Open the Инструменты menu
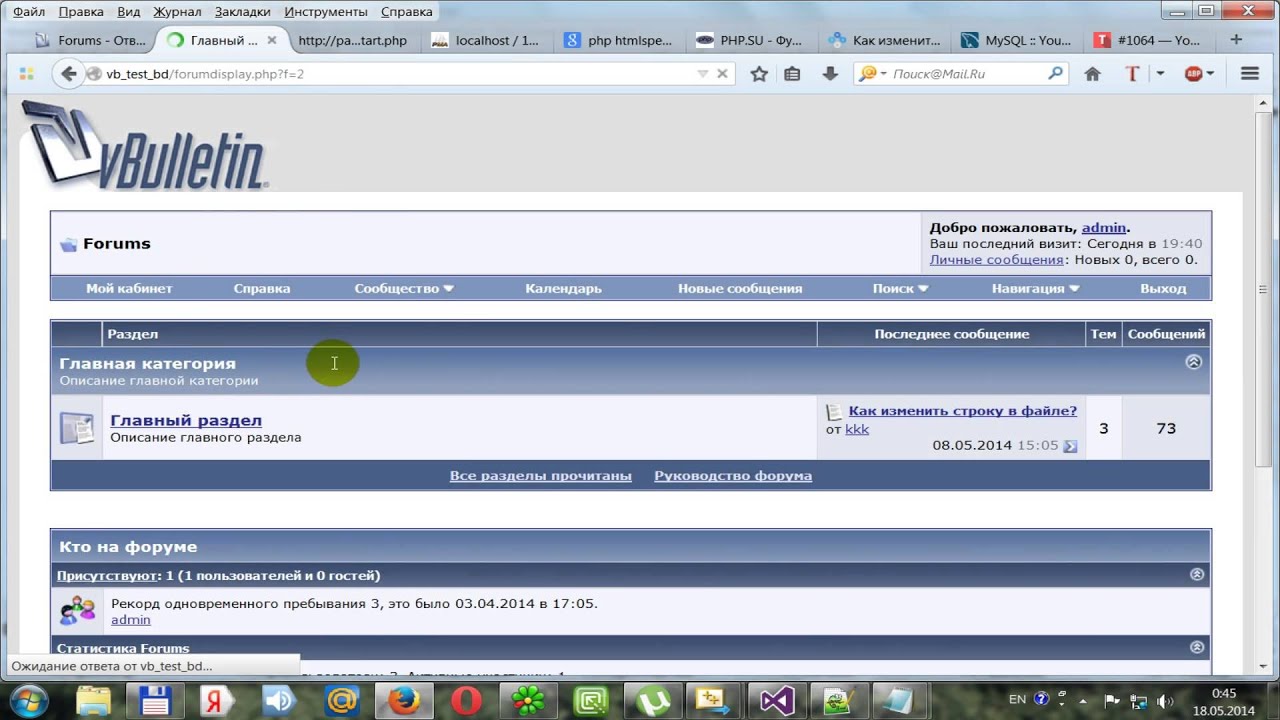1280x720 pixels. [x=326, y=12]
